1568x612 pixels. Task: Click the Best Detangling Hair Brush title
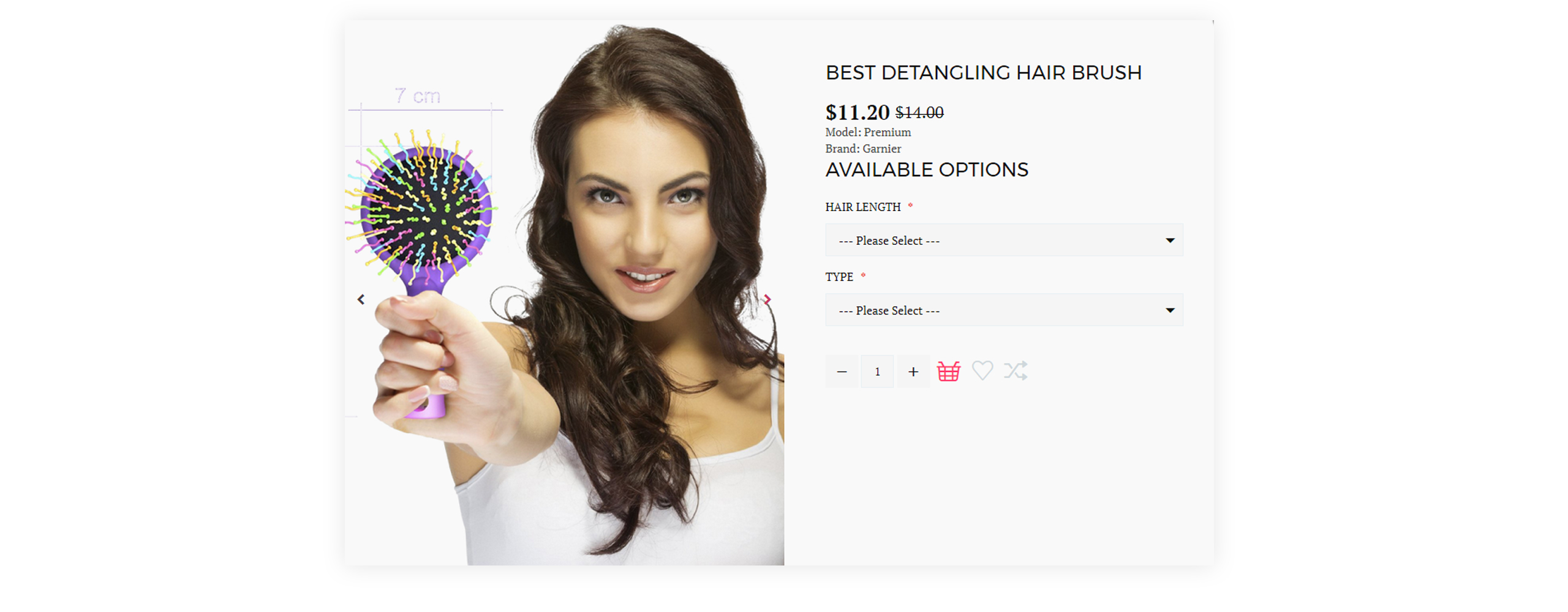tap(983, 73)
